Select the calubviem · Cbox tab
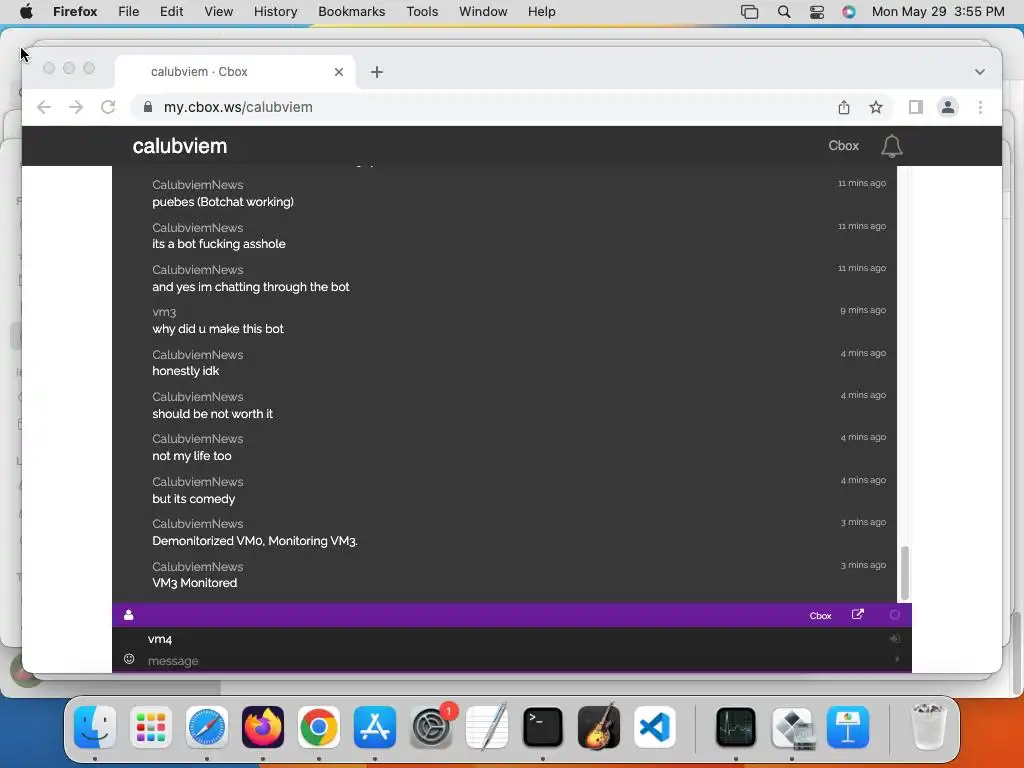This screenshot has height=768, width=1024. tap(235, 72)
